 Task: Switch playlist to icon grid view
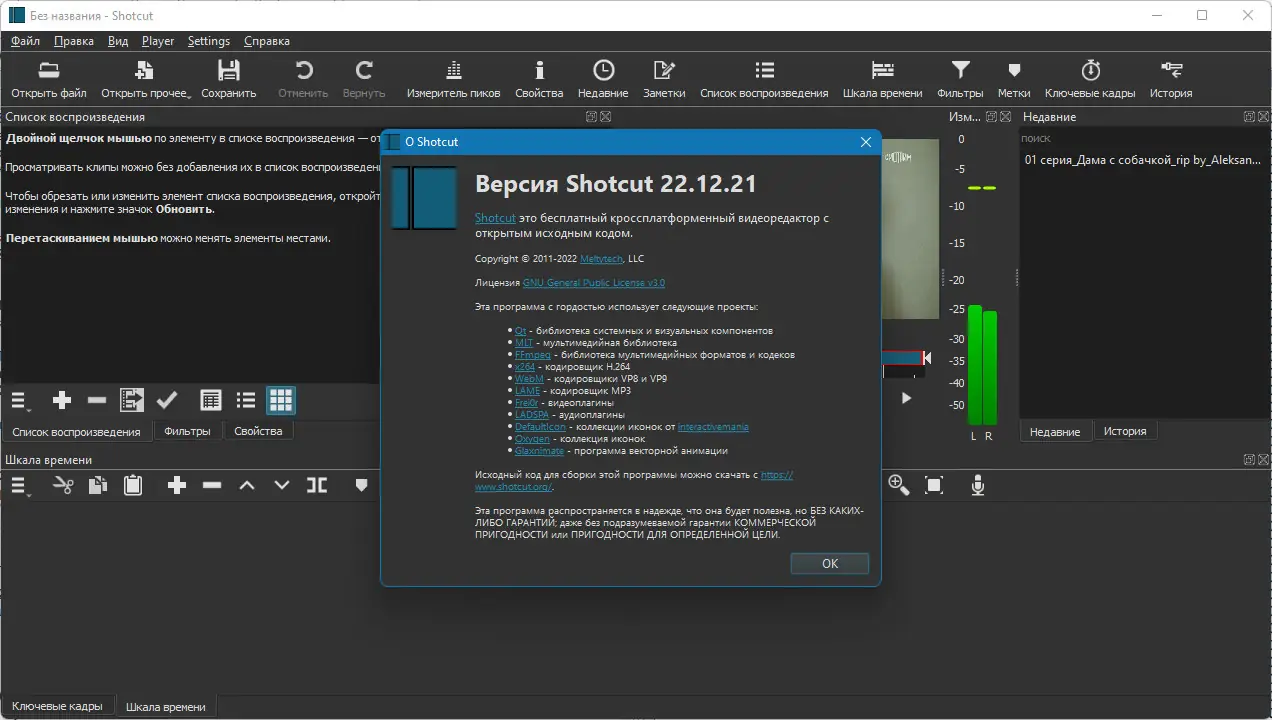click(281, 400)
